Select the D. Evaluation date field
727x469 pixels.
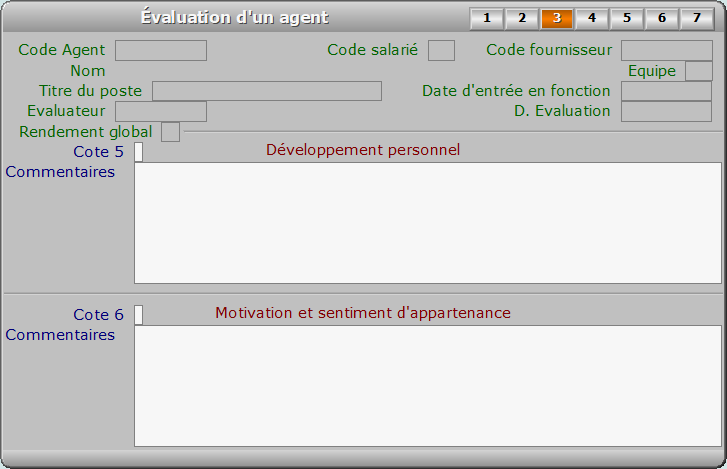(x=667, y=111)
